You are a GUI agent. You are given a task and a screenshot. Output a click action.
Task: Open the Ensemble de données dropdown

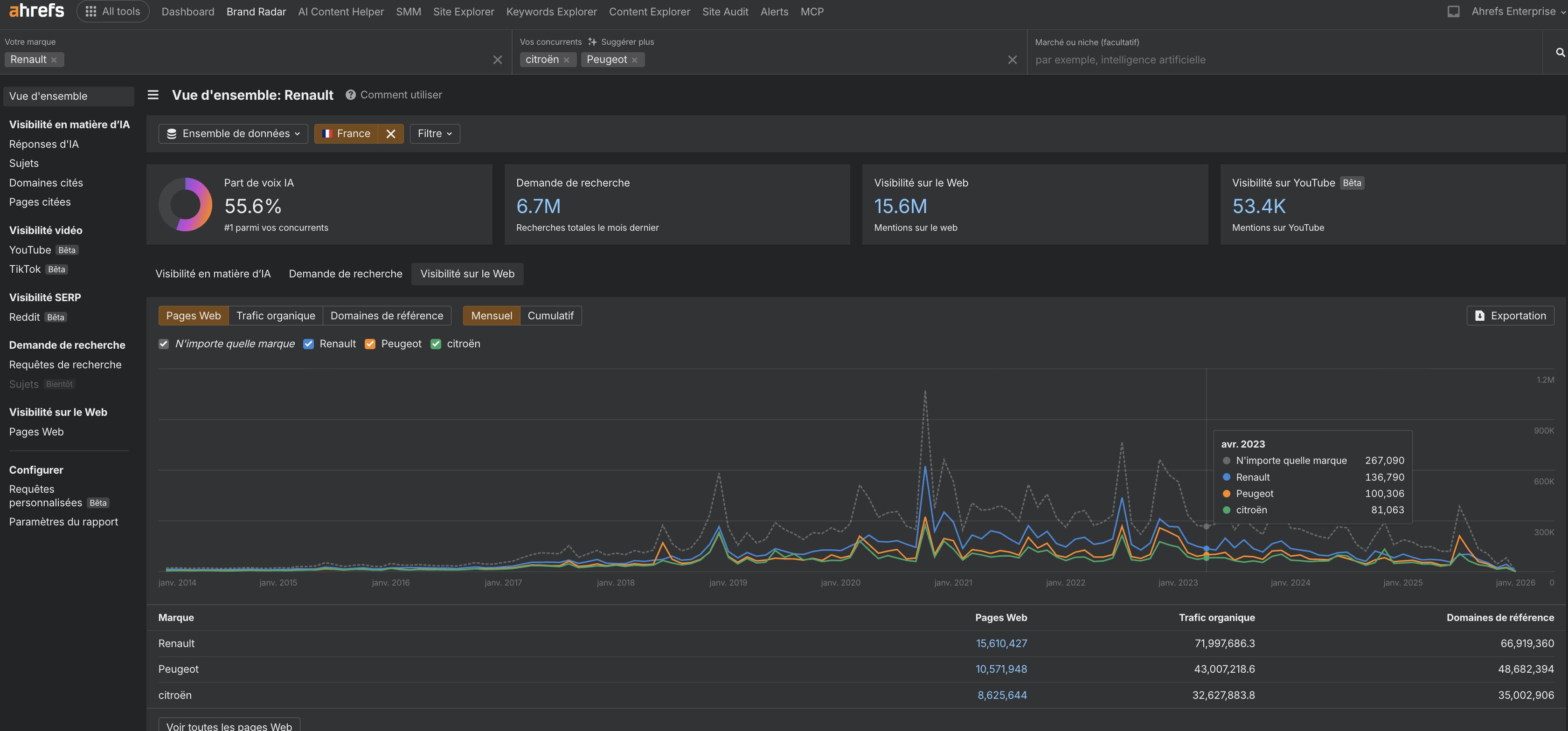click(233, 133)
